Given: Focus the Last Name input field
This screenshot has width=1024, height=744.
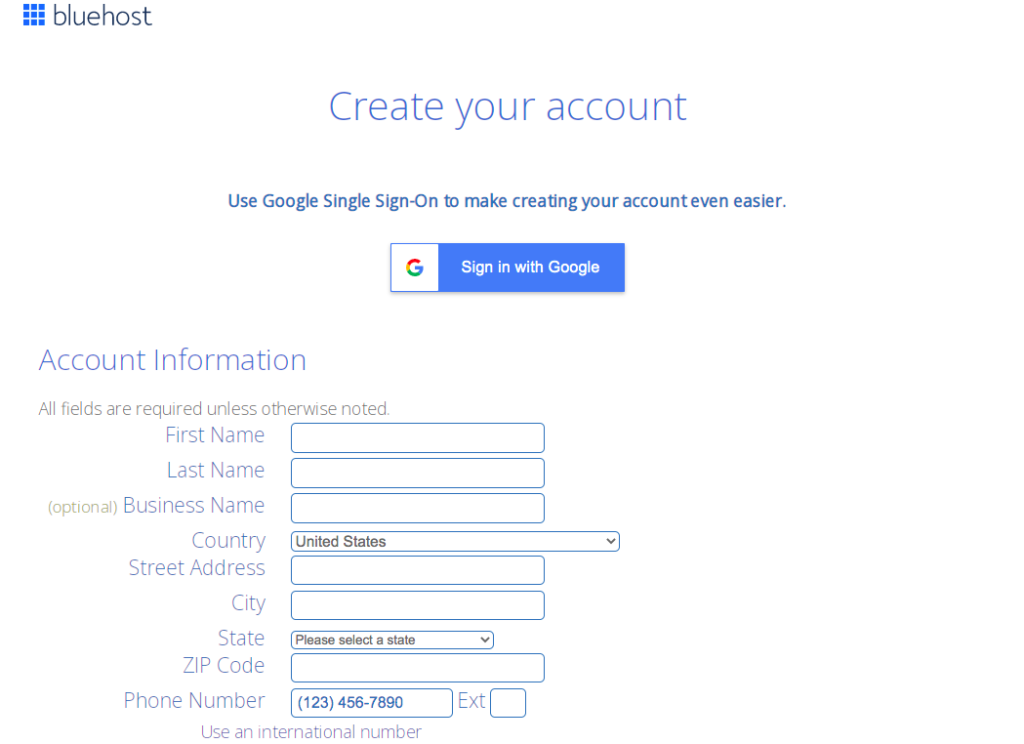Looking at the screenshot, I should (418, 473).
